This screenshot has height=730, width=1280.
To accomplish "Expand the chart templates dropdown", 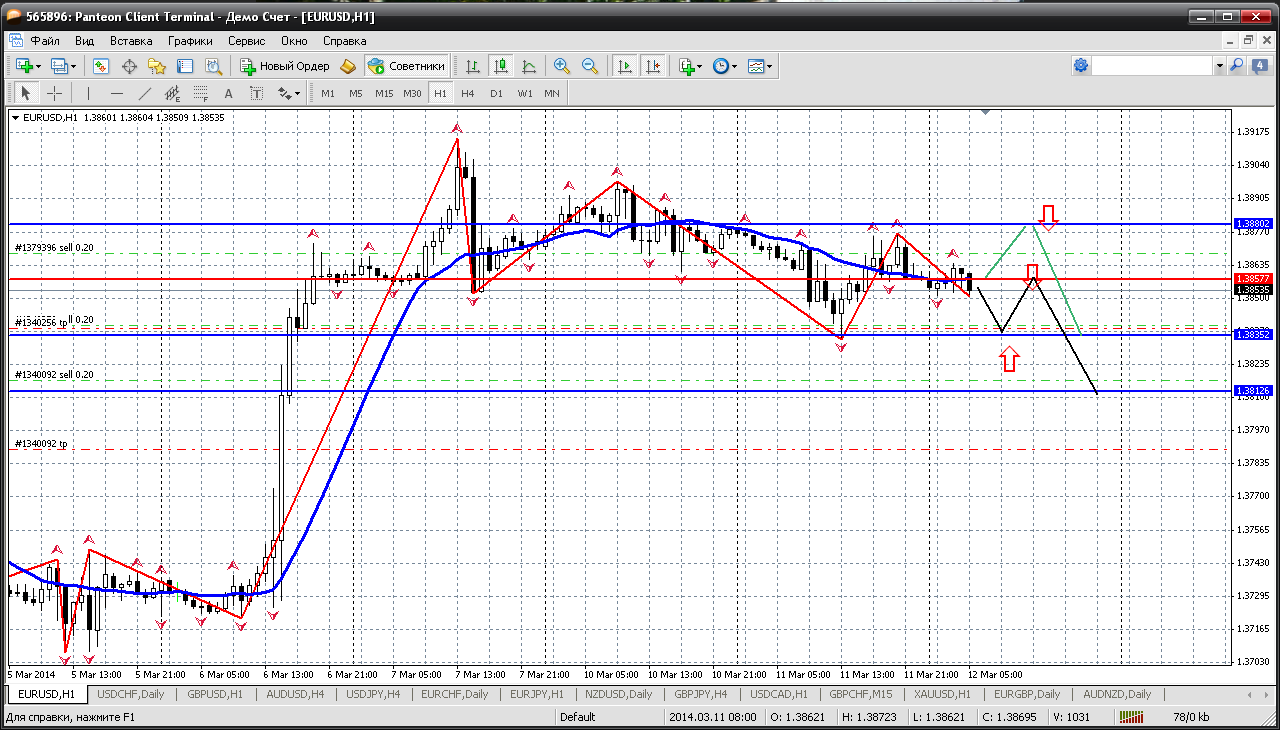I will (770, 67).
